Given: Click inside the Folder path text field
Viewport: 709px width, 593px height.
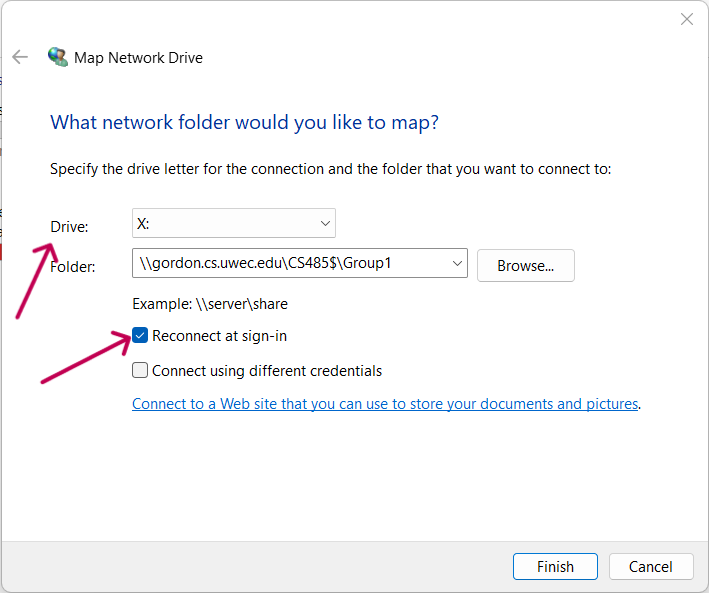Looking at the screenshot, I should [x=291, y=263].
